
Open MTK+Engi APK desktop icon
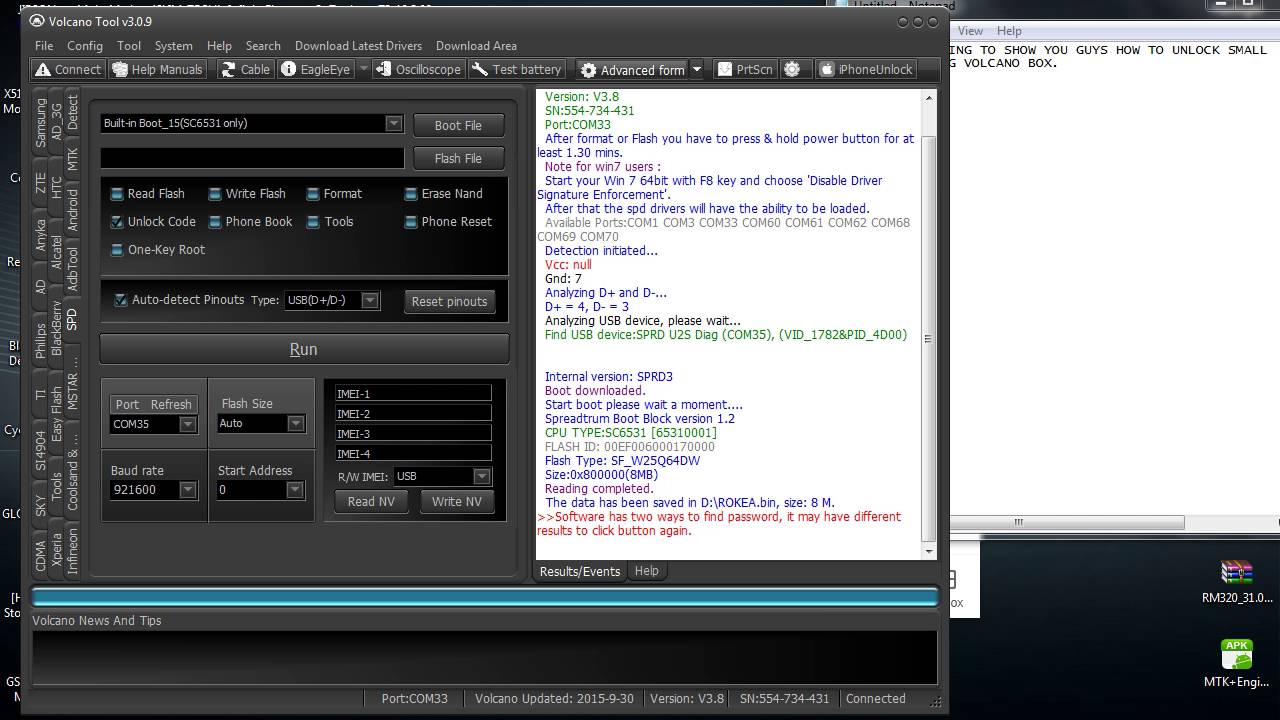point(1237,665)
